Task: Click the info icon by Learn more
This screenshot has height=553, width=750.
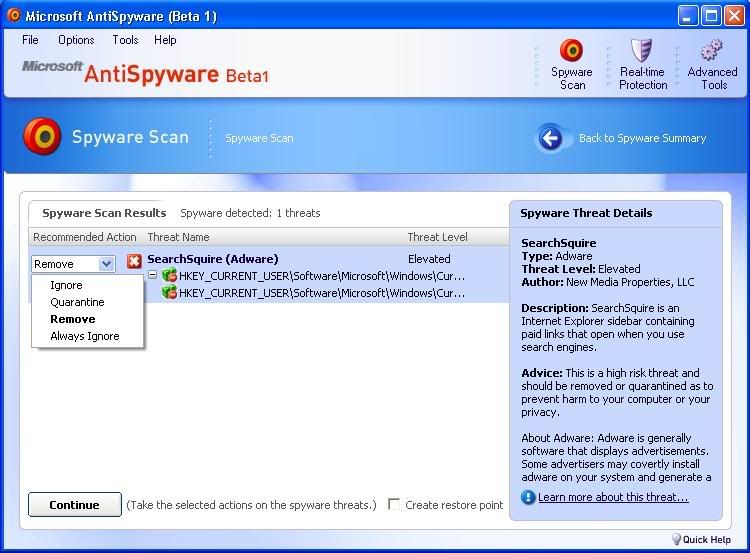Action: (528, 498)
